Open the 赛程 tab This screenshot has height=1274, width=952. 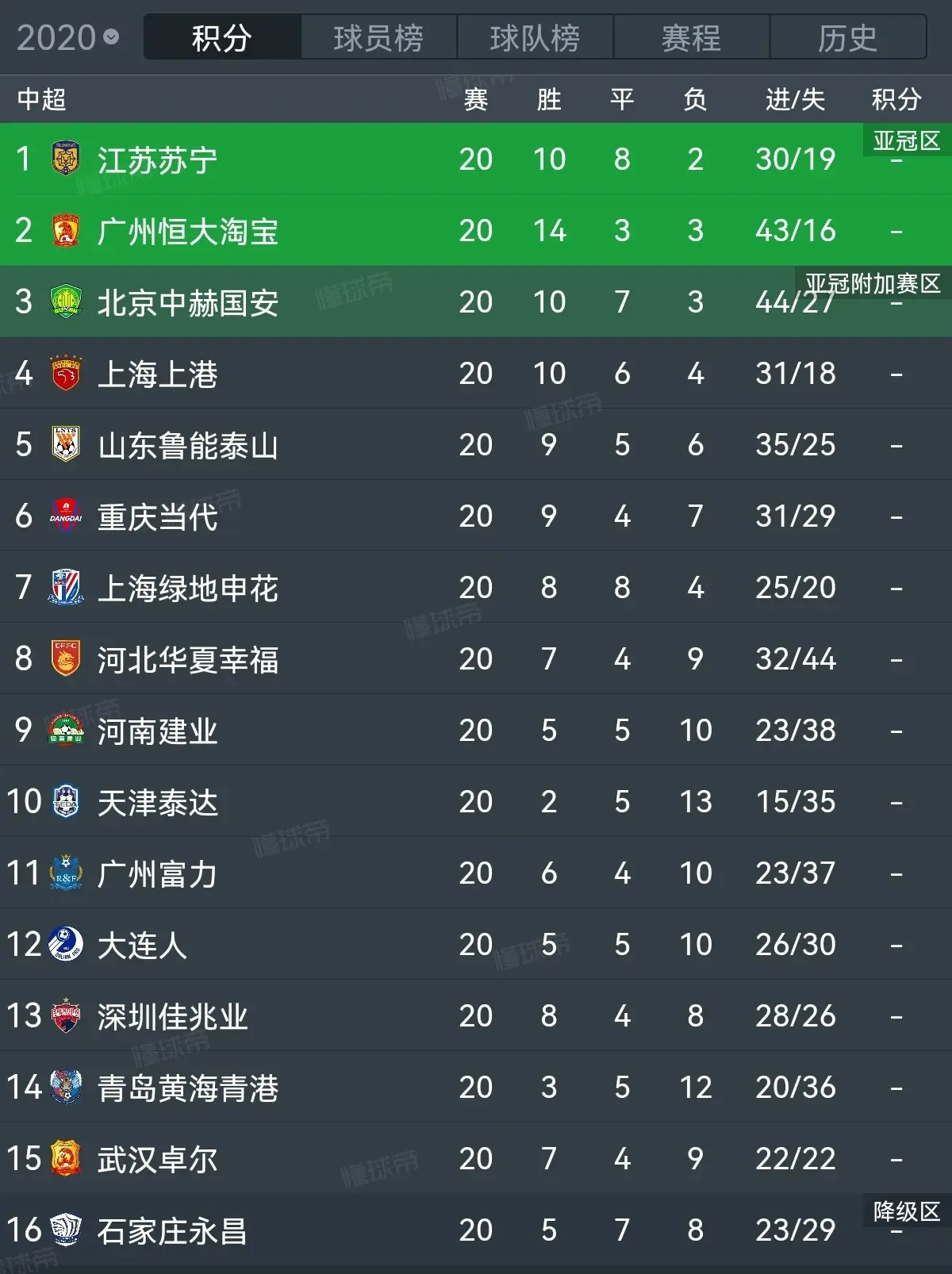coord(691,37)
